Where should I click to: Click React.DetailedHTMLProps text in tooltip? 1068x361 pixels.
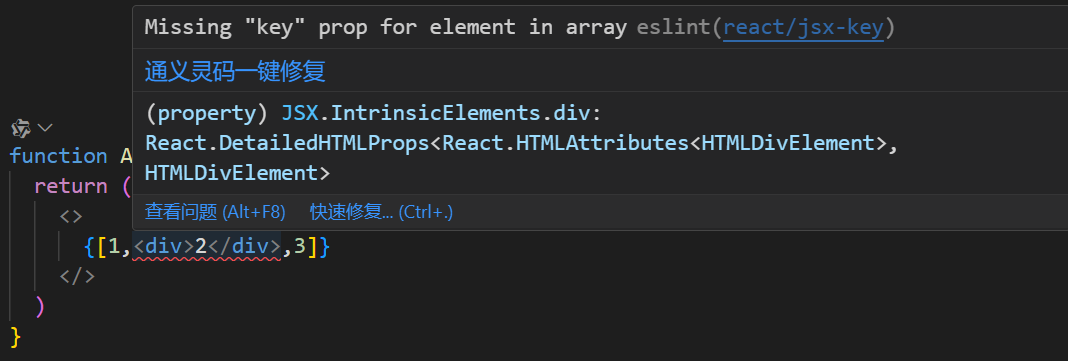[x=288, y=143]
